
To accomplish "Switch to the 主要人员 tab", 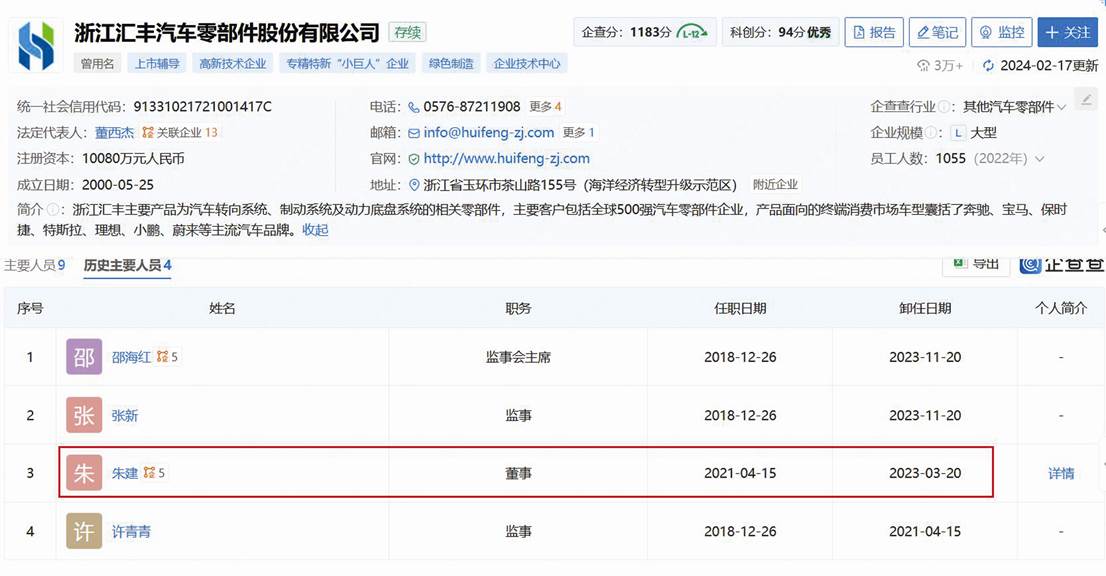I will click(34, 265).
